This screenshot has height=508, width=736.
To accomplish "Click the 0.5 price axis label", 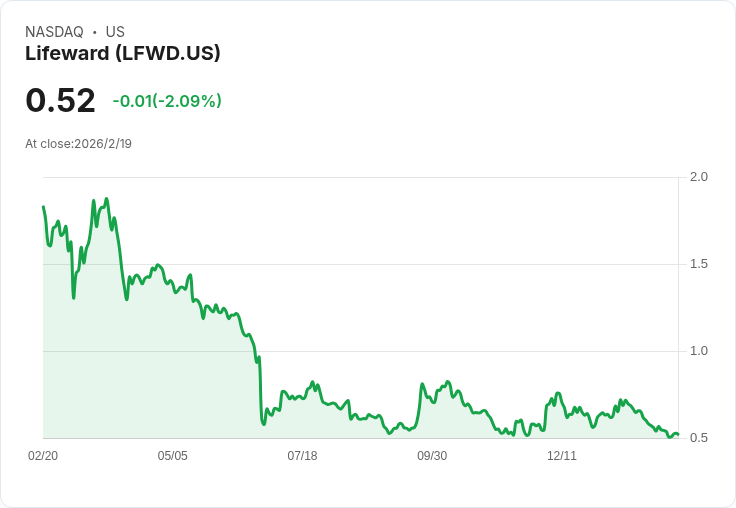I will coord(699,438).
